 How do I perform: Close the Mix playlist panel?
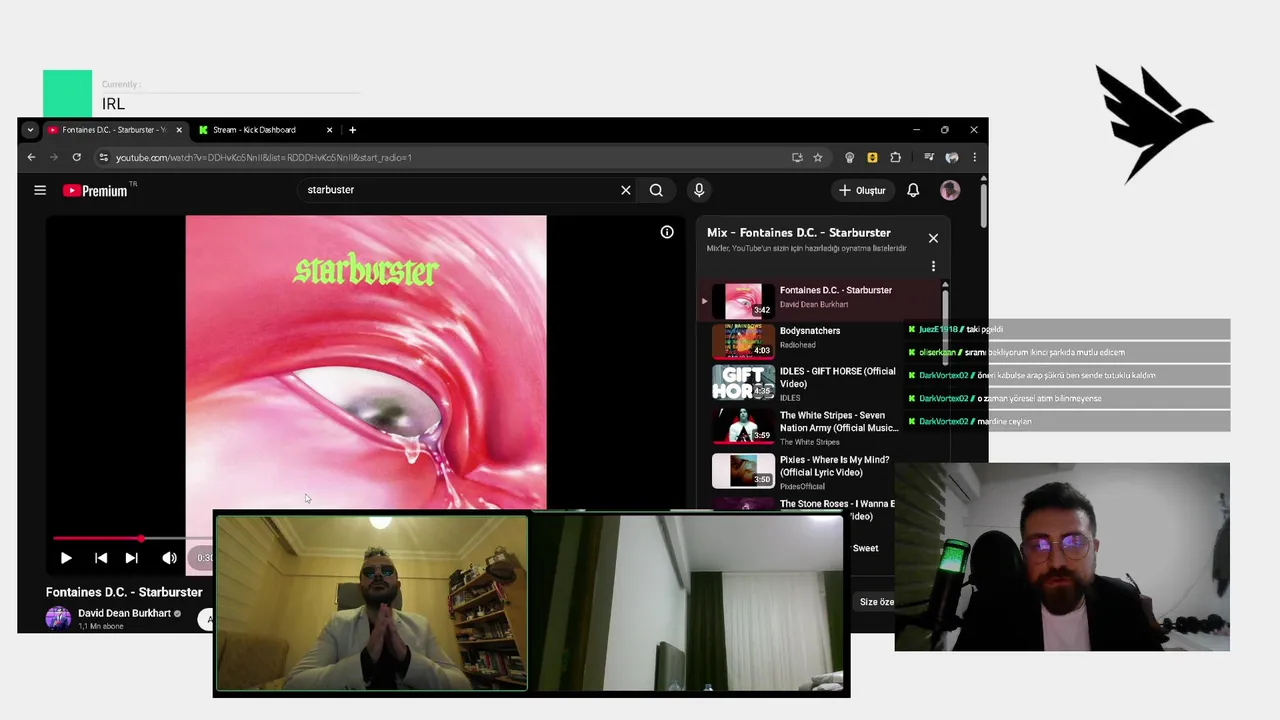pyautogui.click(x=933, y=238)
